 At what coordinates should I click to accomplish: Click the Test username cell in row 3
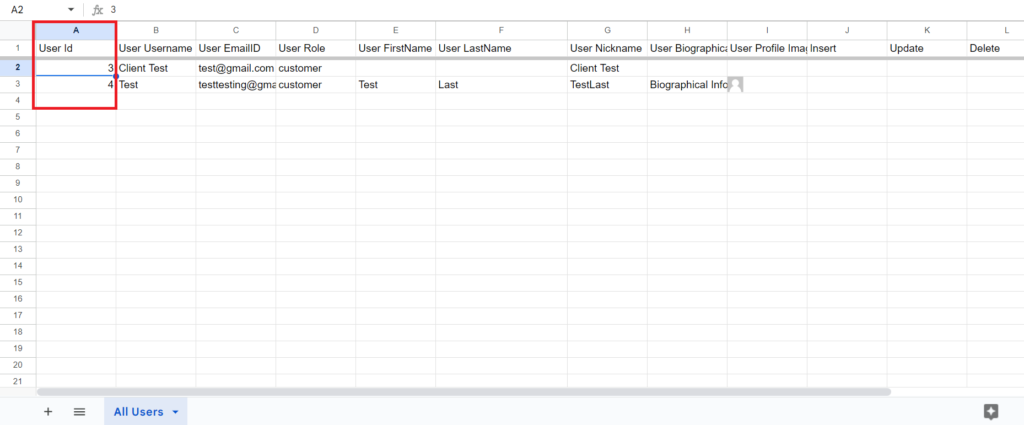click(156, 84)
